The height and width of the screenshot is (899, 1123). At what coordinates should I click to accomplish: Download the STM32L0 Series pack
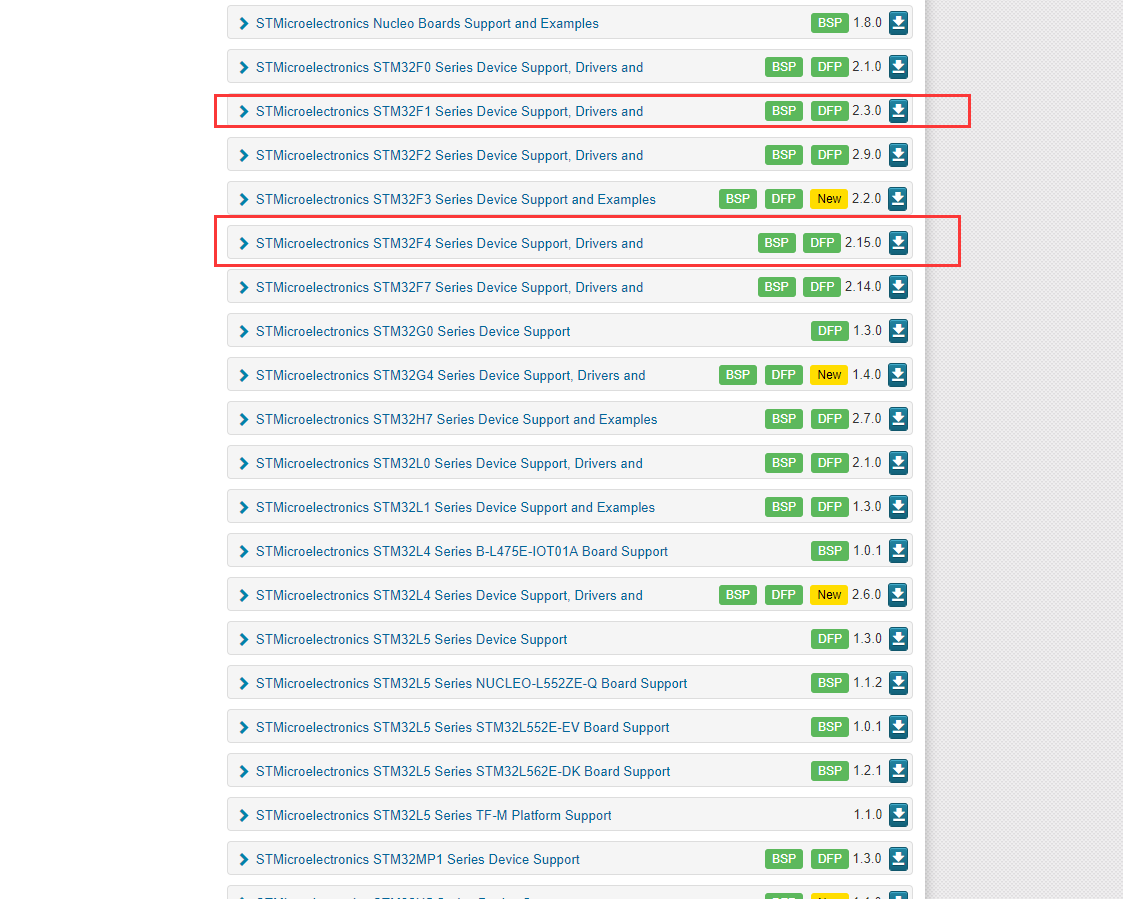click(x=898, y=463)
